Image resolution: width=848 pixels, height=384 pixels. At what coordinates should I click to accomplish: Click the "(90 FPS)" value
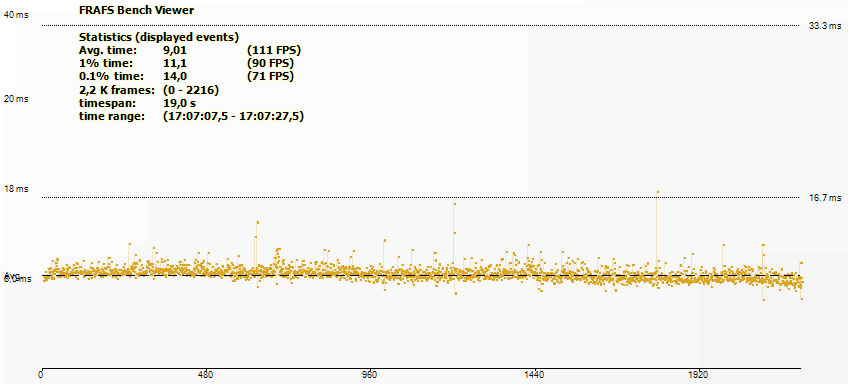pos(270,63)
